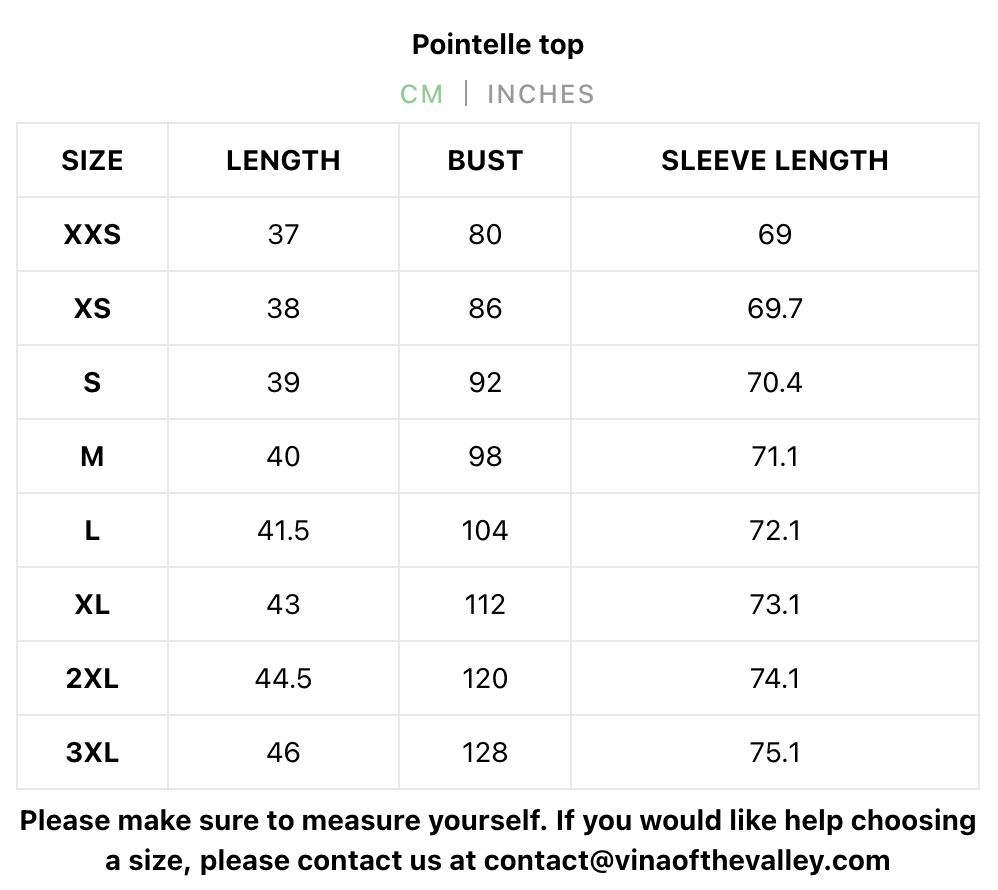
Task: Switch to the INCHES unit tab
Action: [540, 94]
